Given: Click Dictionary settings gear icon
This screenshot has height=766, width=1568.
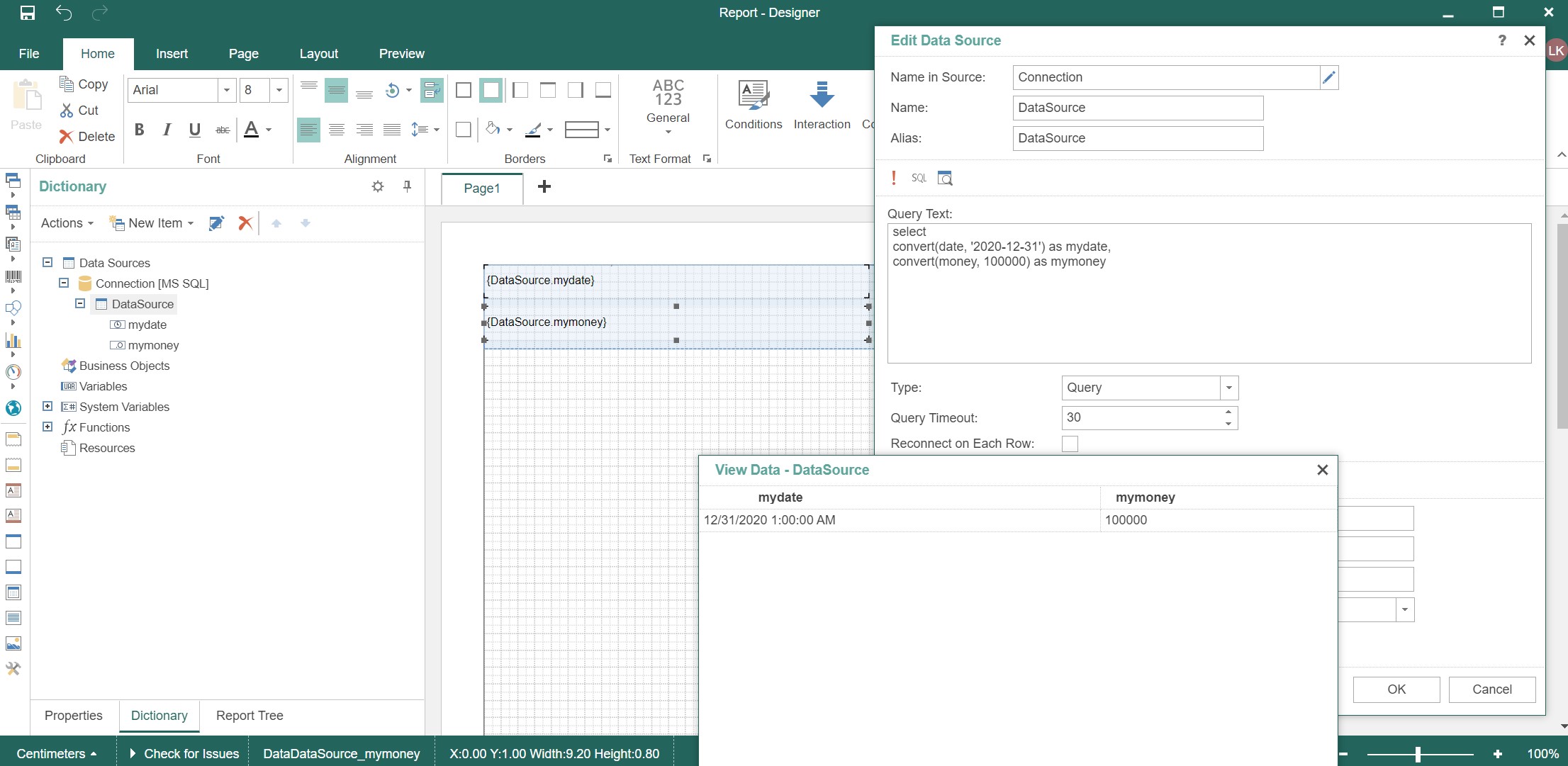Looking at the screenshot, I should [x=378, y=186].
